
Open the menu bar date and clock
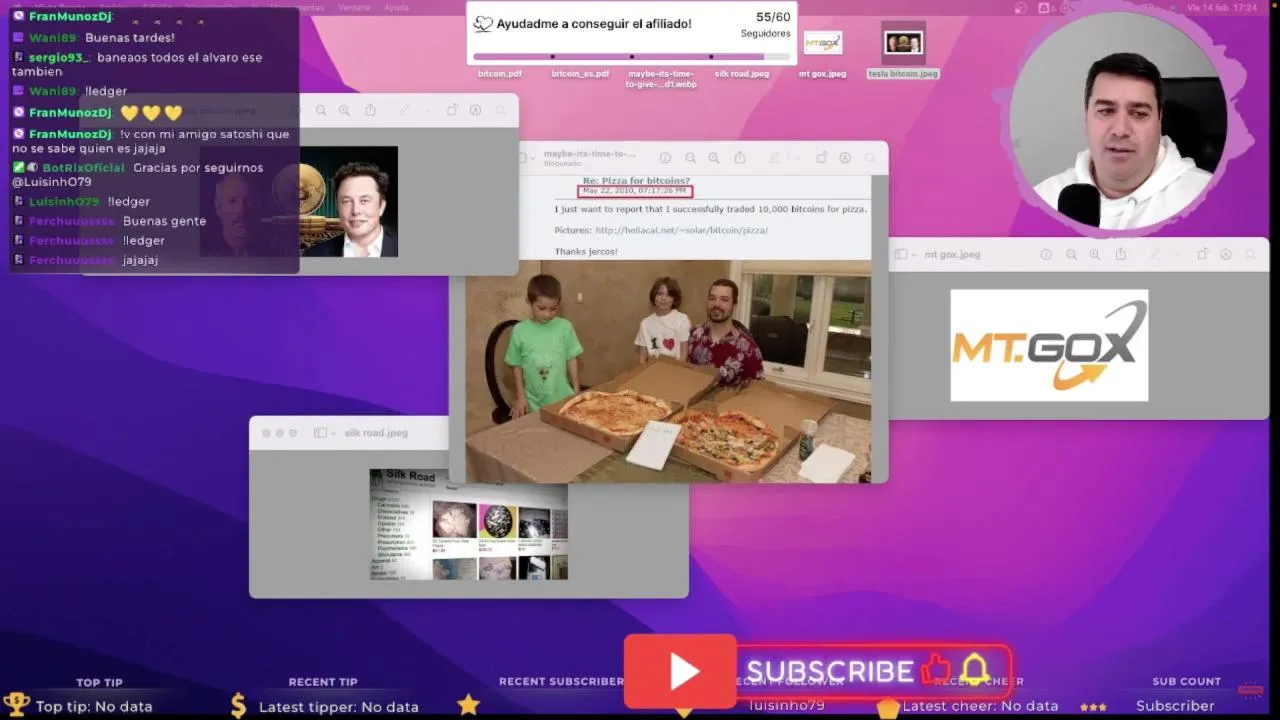point(1222,7)
